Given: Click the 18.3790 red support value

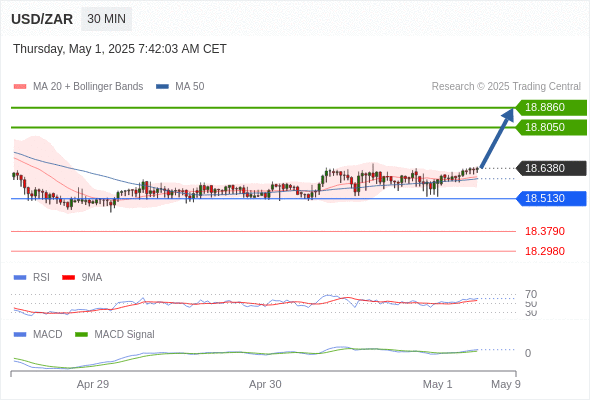Looking at the screenshot, I should click(544, 231).
